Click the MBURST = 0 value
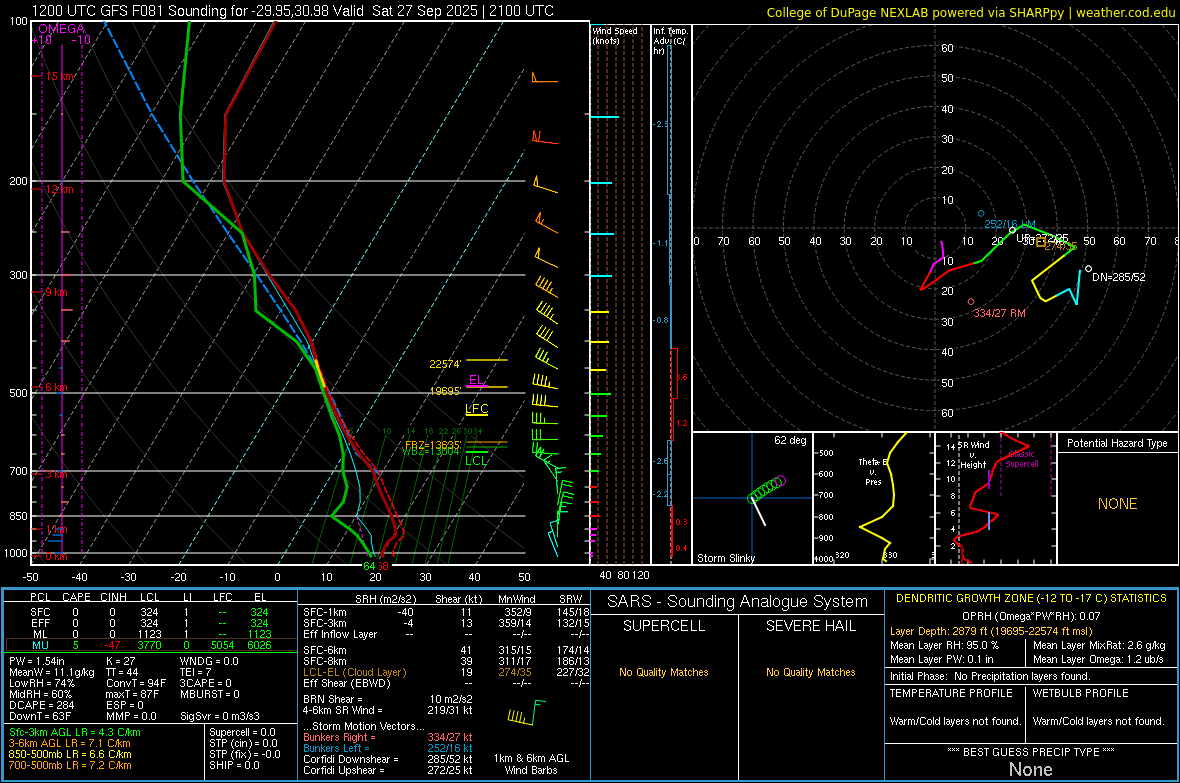Viewport: 1180px width, 783px height. click(210, 694)
